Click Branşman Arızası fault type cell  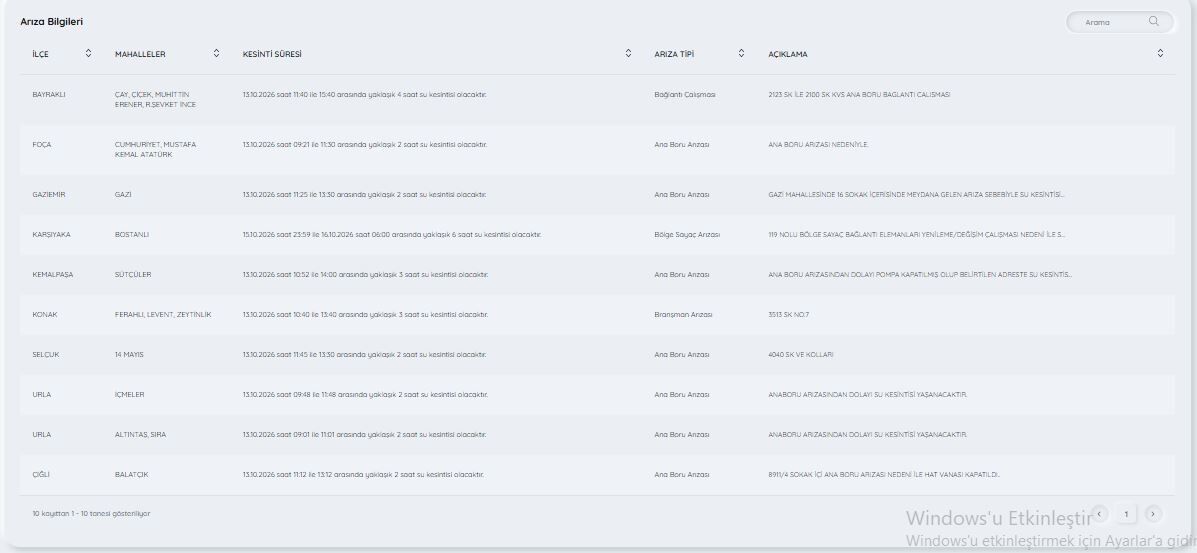point(683,315)
